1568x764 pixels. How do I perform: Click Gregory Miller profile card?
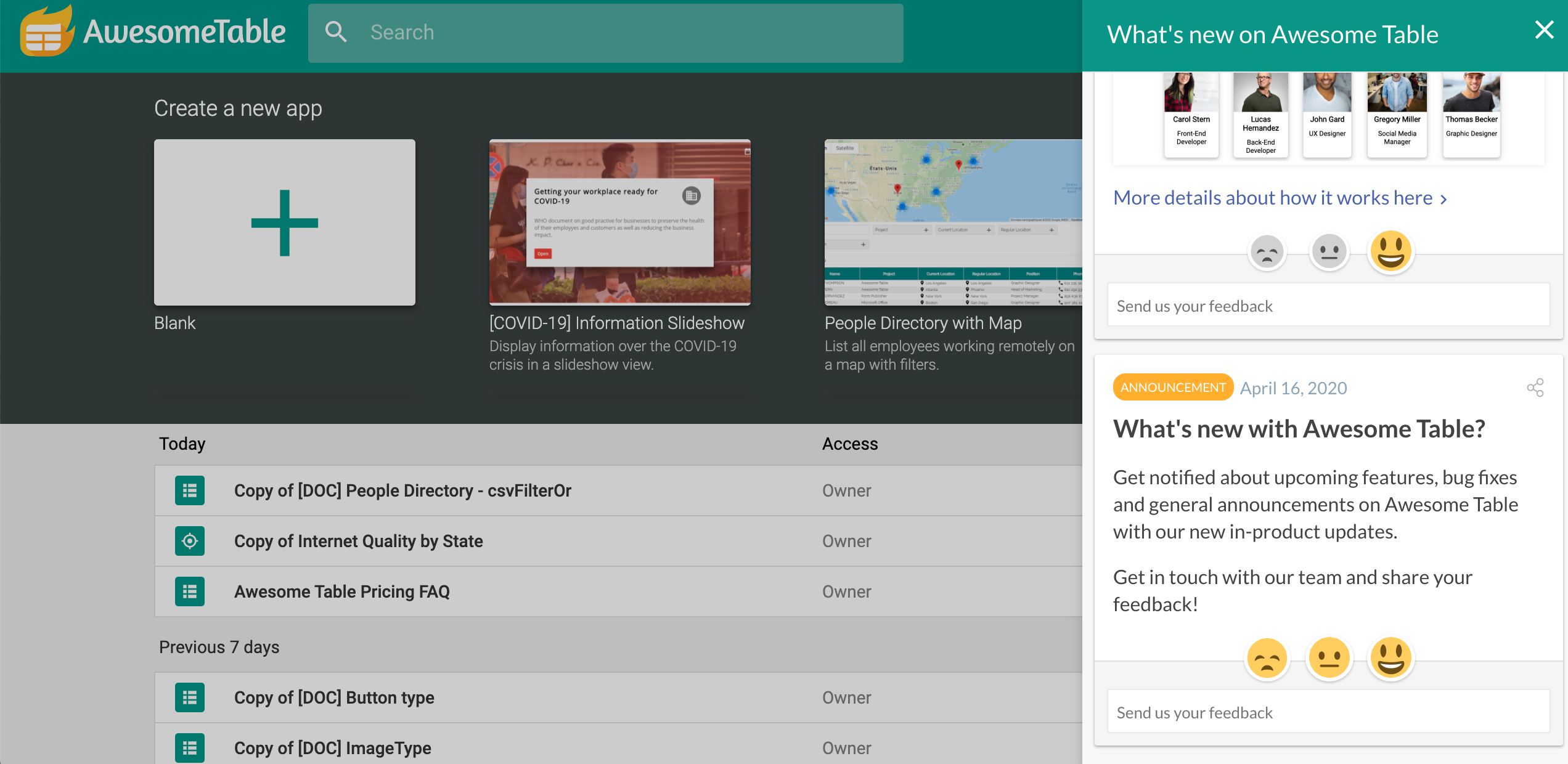pyautogui.click(x=1397, y=115)
